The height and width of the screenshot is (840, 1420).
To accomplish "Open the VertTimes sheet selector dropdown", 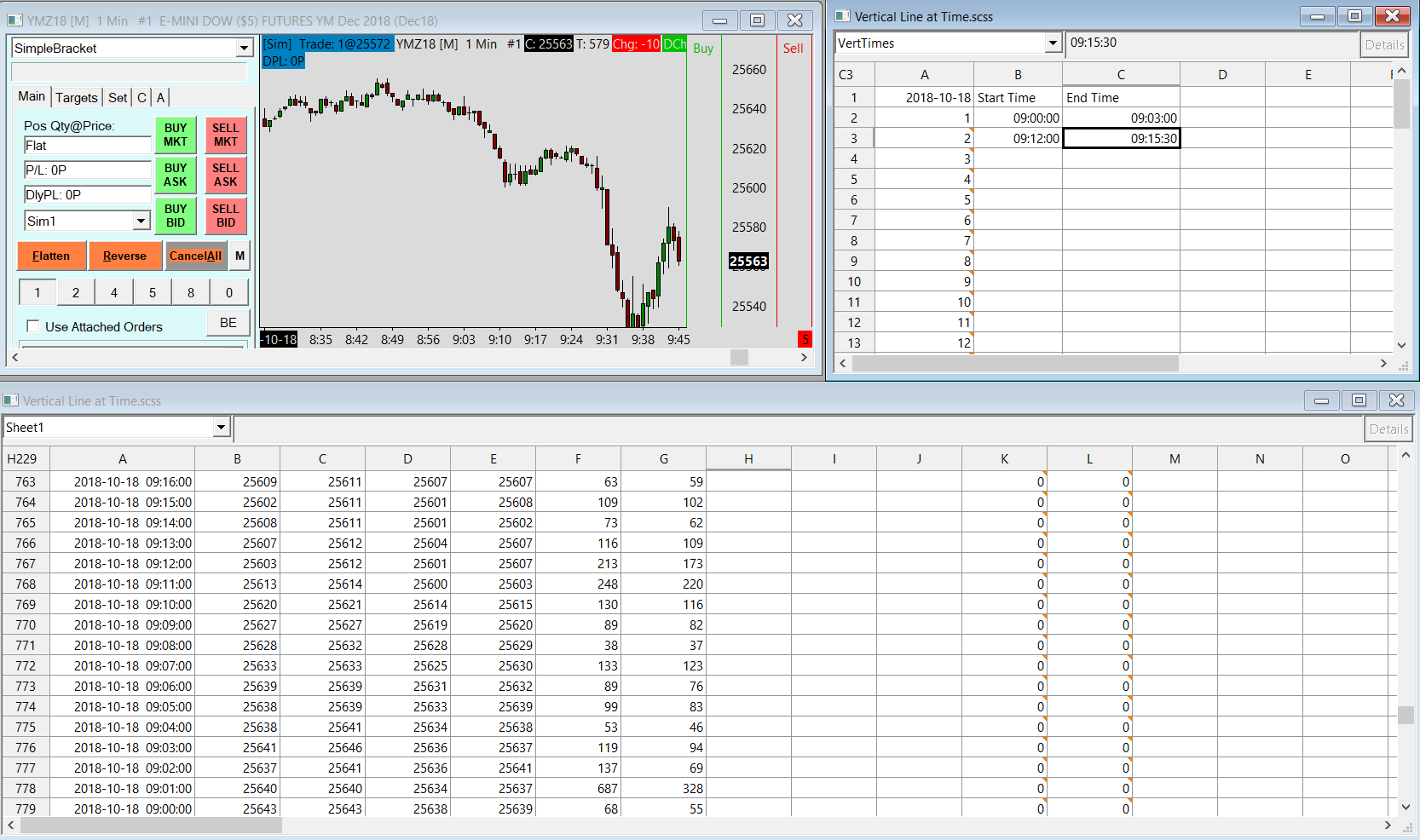I will tap(1053, 43).
